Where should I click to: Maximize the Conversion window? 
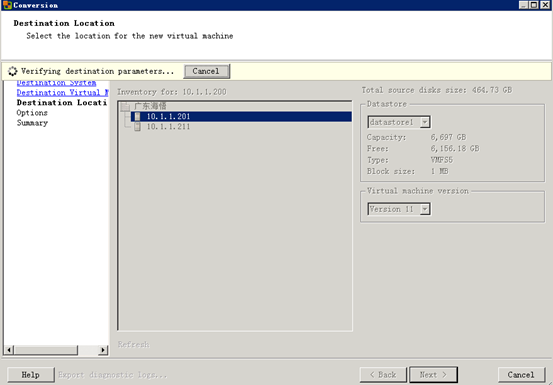tap(534, 5)
